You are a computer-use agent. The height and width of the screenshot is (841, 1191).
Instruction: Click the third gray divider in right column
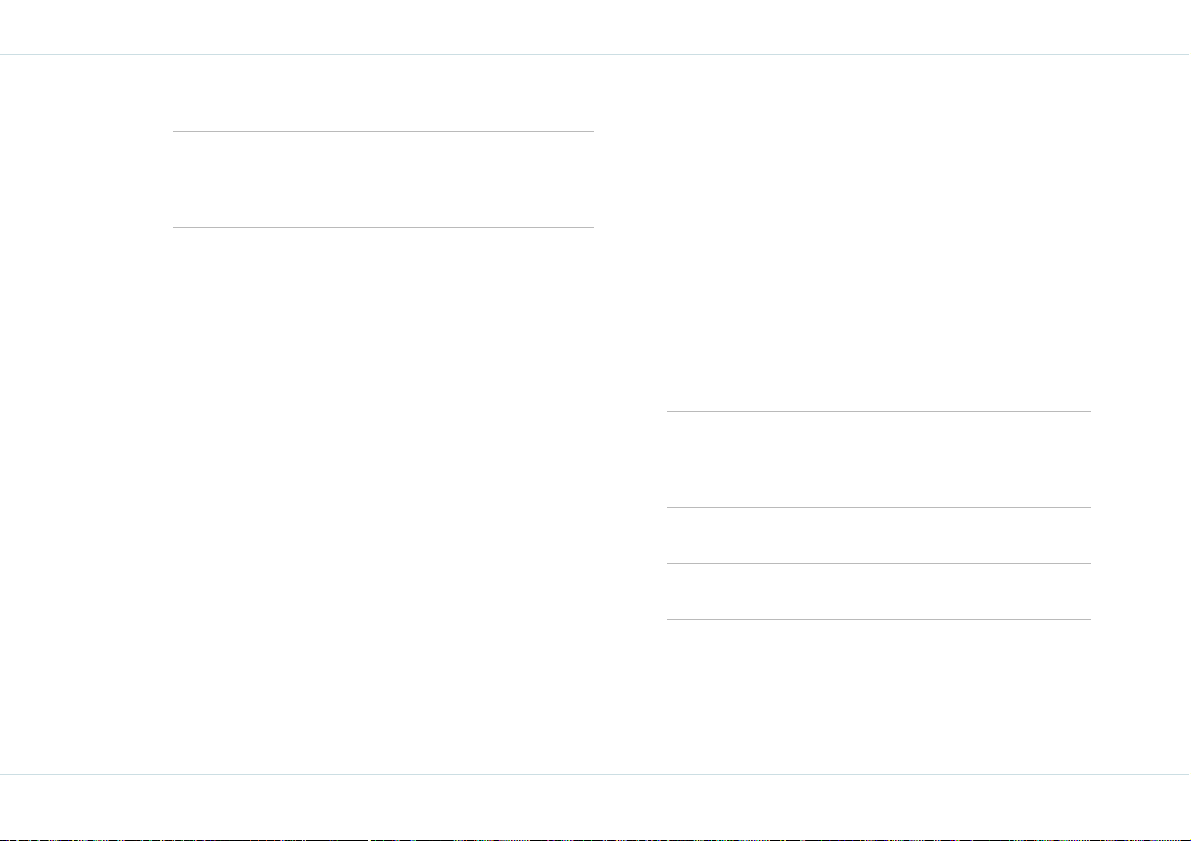click(879, 564)
